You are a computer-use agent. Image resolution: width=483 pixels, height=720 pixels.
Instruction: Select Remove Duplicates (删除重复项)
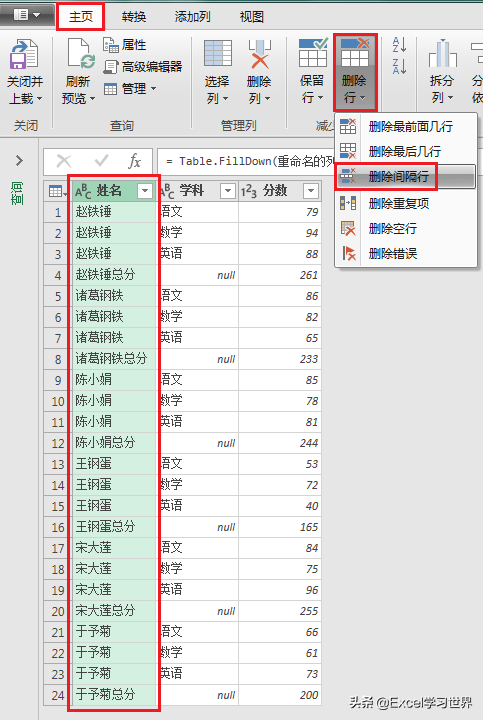coord(406,203)
